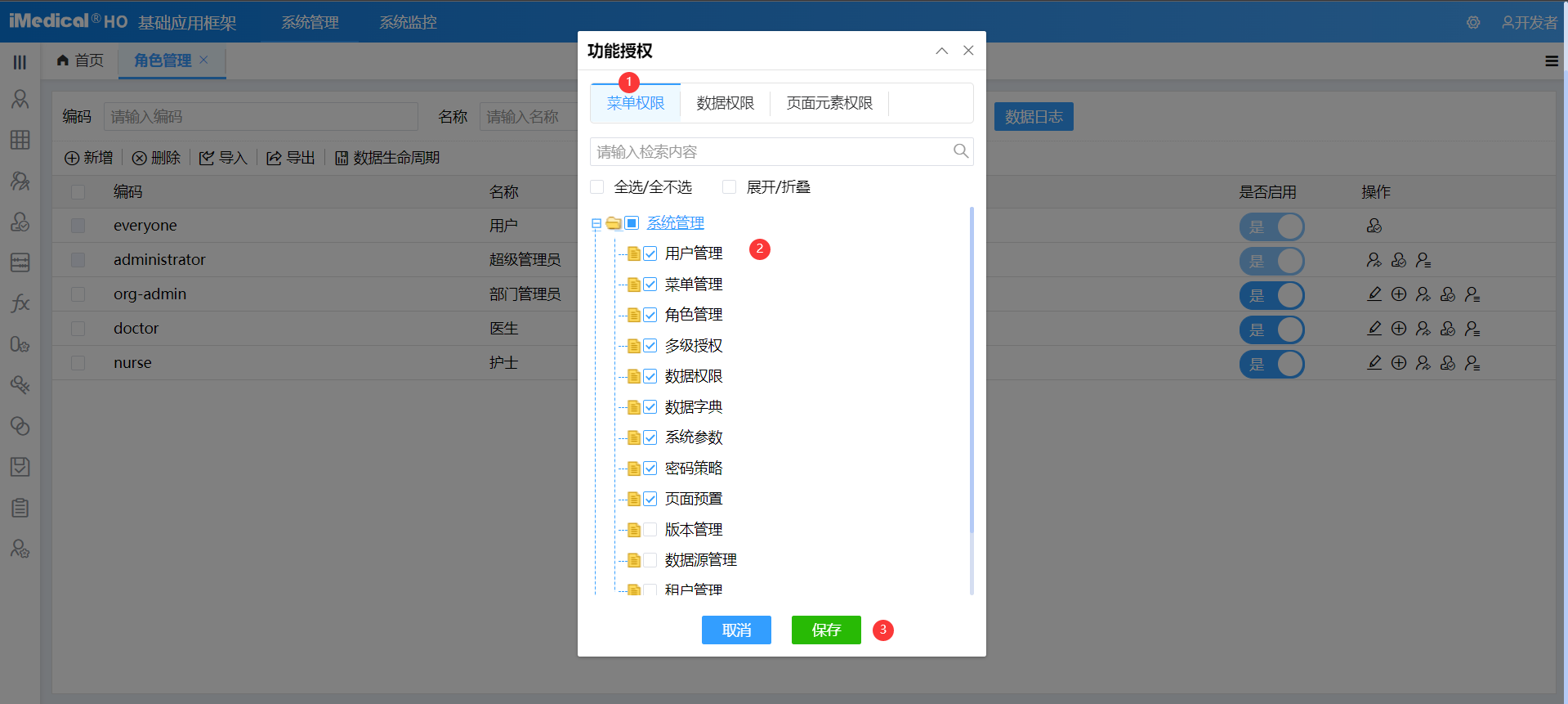The image size is (1568, 704).
Task: Check the 数据源管理 checkbox
Action: pyautogui.click(x=650, y=560)
